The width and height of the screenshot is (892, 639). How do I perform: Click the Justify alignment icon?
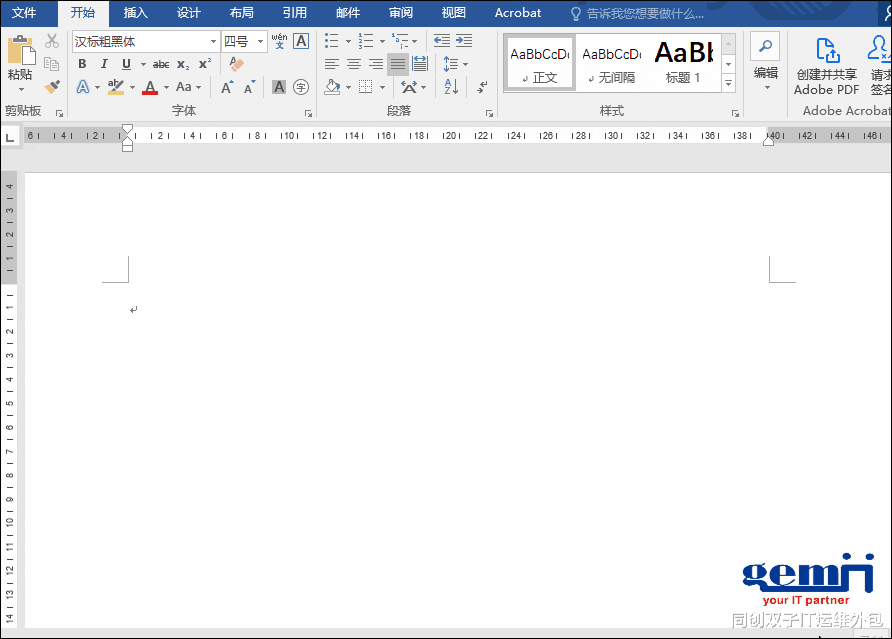pos(398,64)
